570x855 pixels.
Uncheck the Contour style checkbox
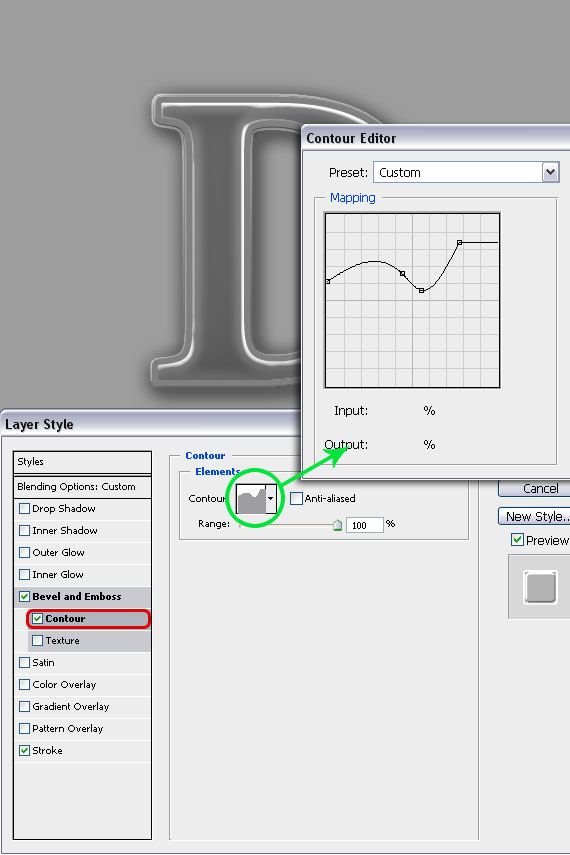(x=38, y=618)
